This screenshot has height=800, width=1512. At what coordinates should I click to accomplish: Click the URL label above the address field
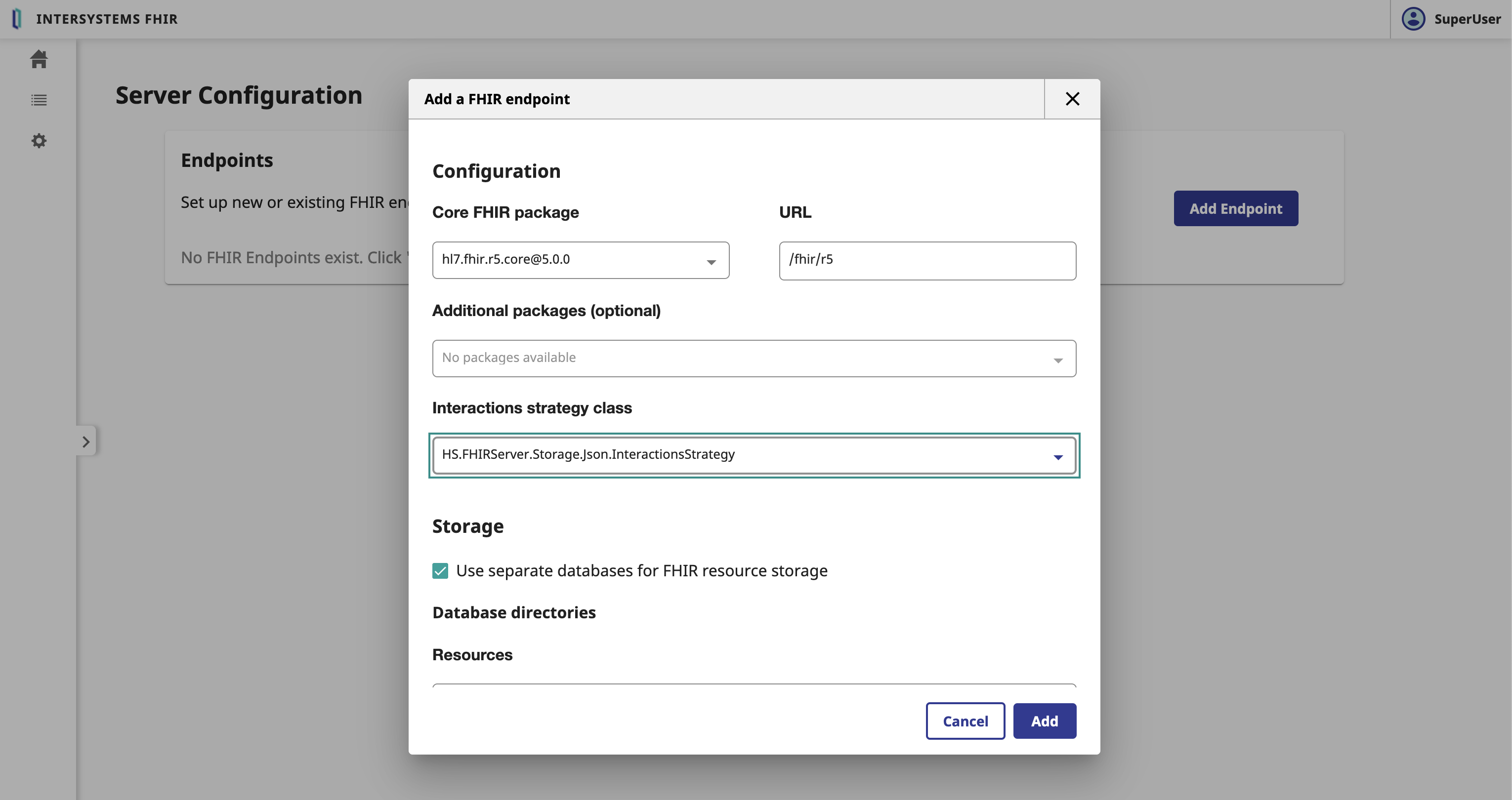point(796,212)
